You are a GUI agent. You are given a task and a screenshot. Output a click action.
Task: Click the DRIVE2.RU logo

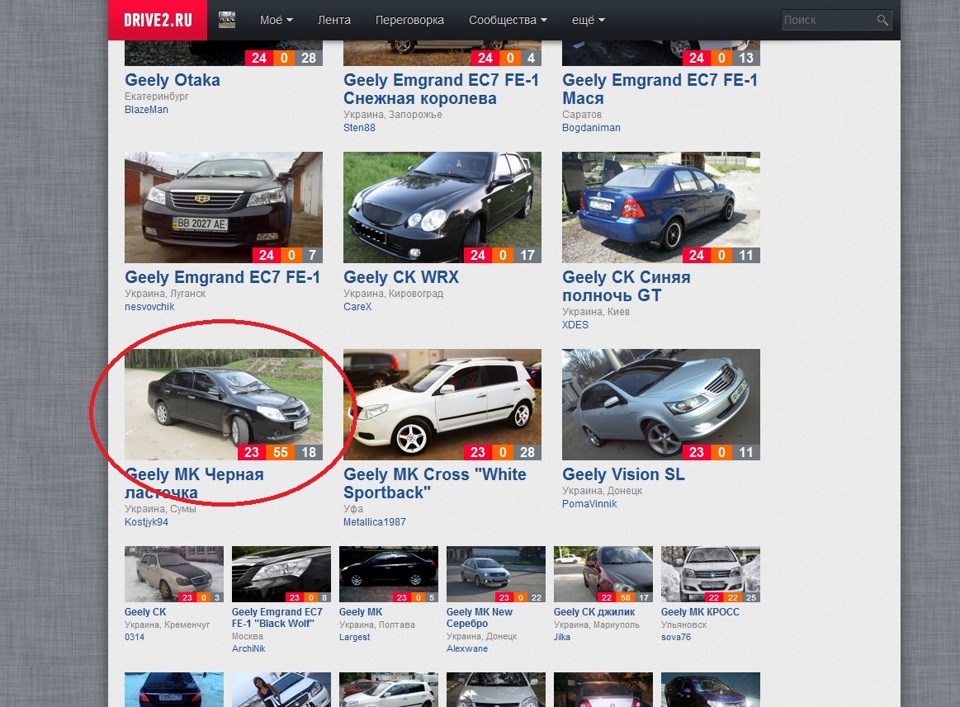click(x=157, y=20)
